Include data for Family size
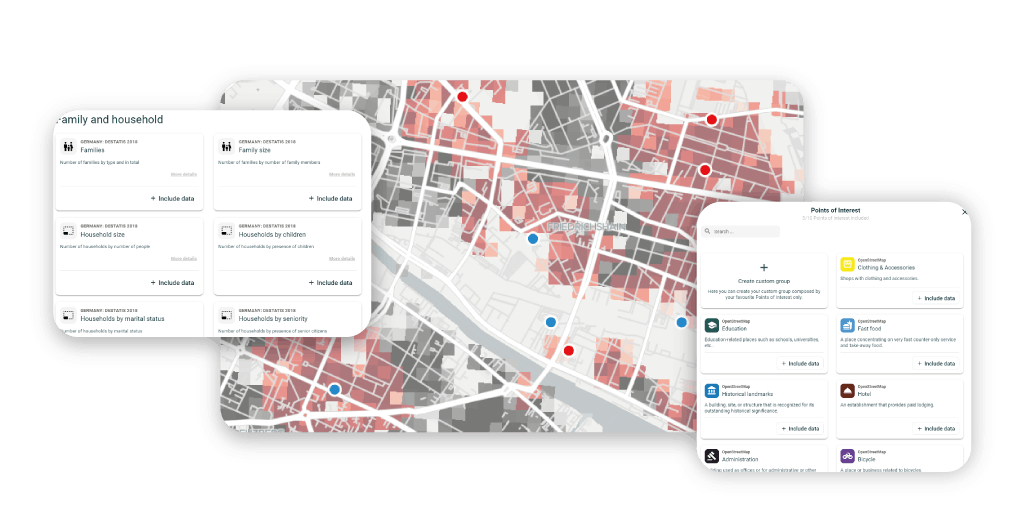 pyautogui.click(x=330, y=199)
